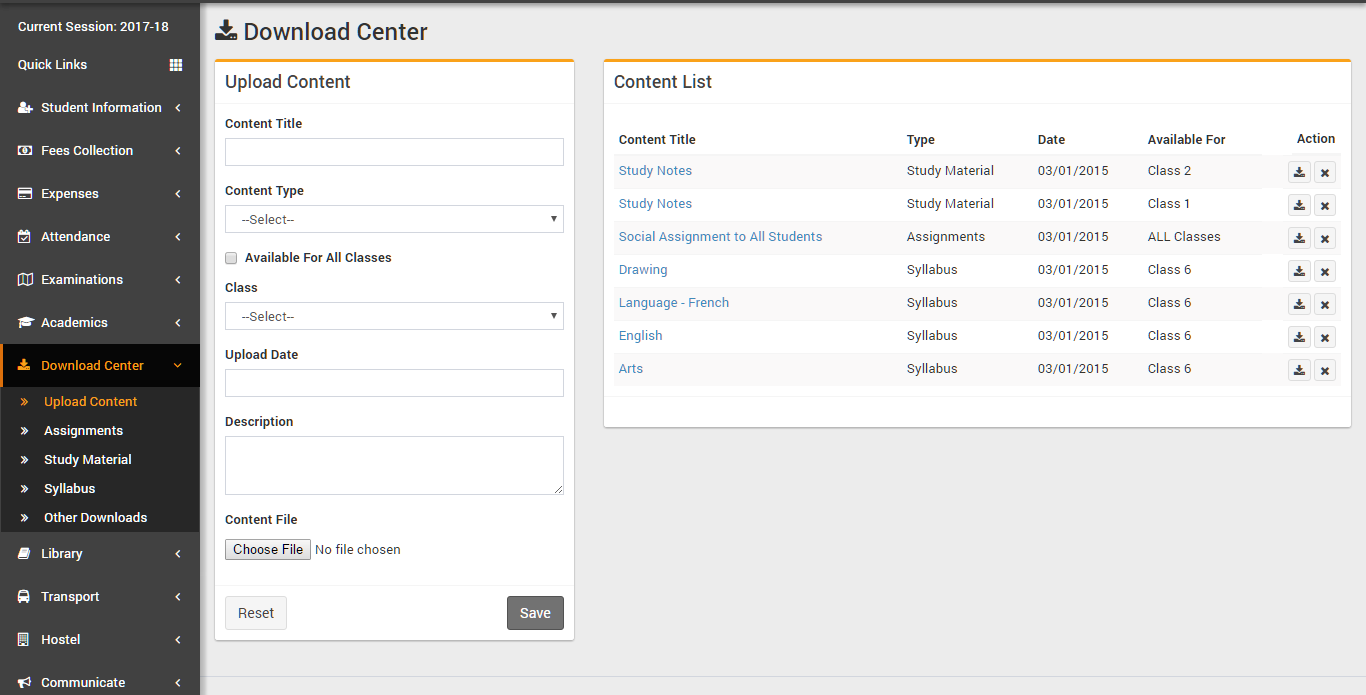Open the Assignments submenu item
The width and height of the screenshot is (1366, 695).
click(83, 431)
